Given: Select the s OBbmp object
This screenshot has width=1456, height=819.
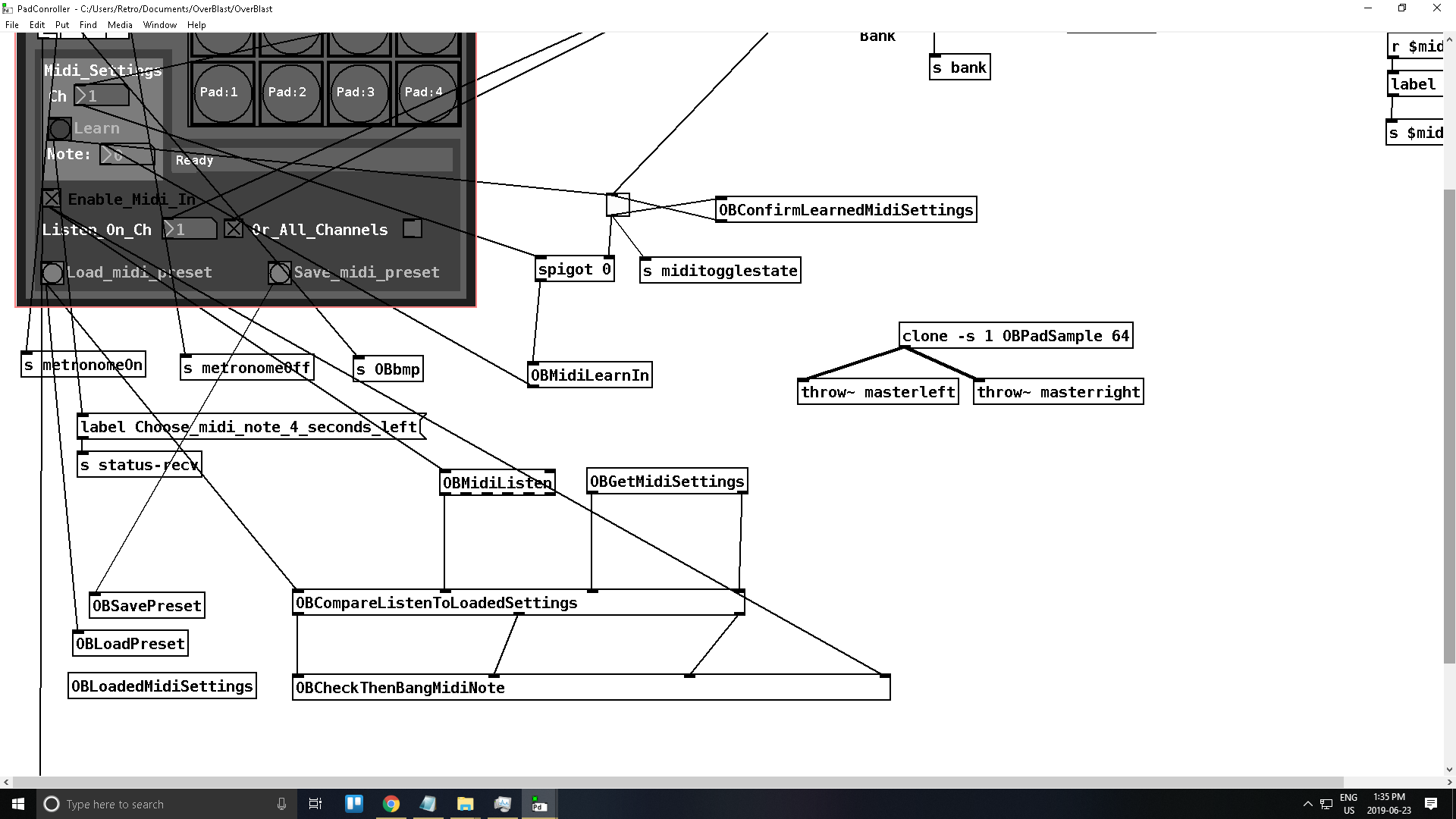Looking at the screenshot, I should click(x=388, y=369).
